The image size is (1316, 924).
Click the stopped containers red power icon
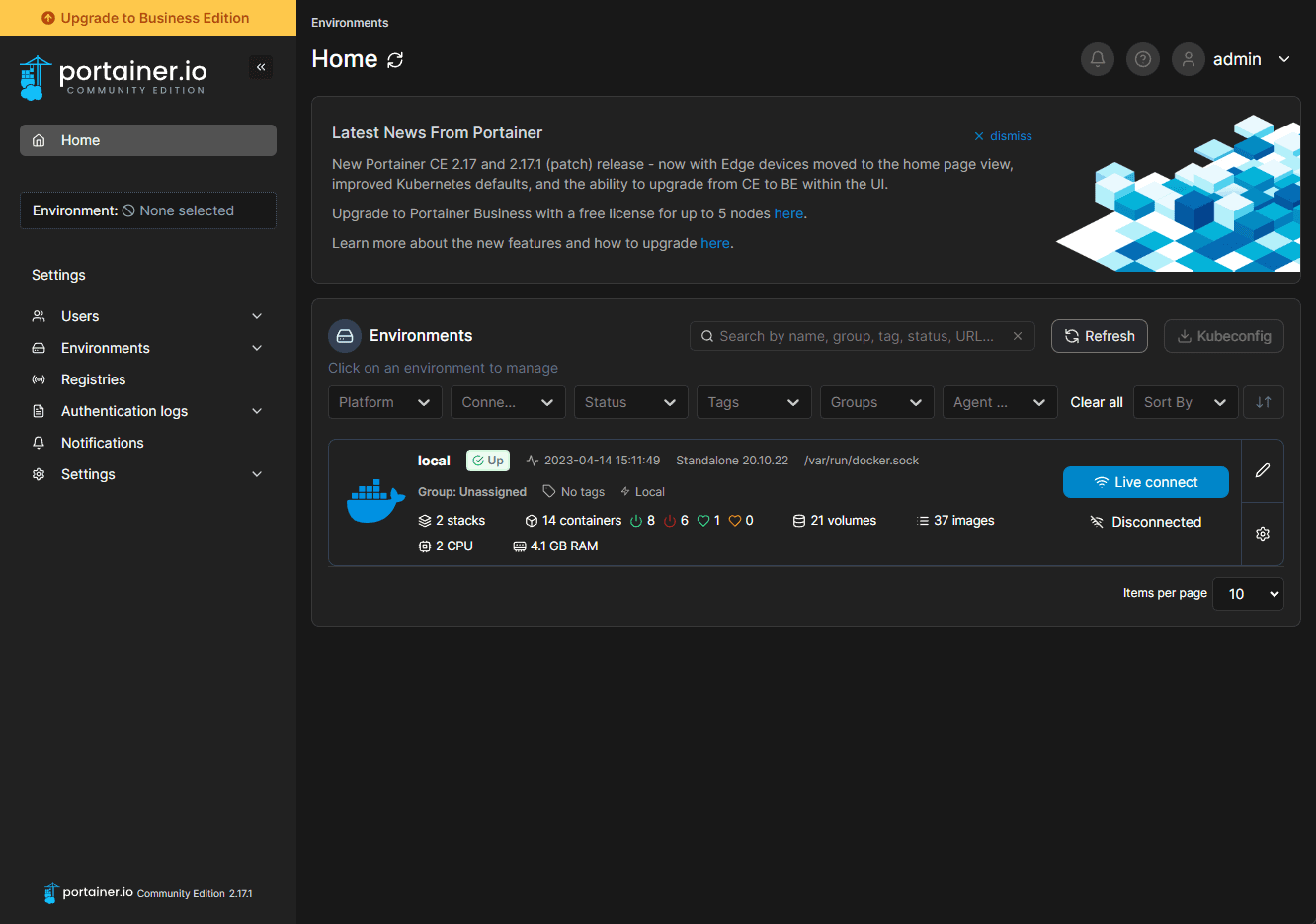pos(670,521)
